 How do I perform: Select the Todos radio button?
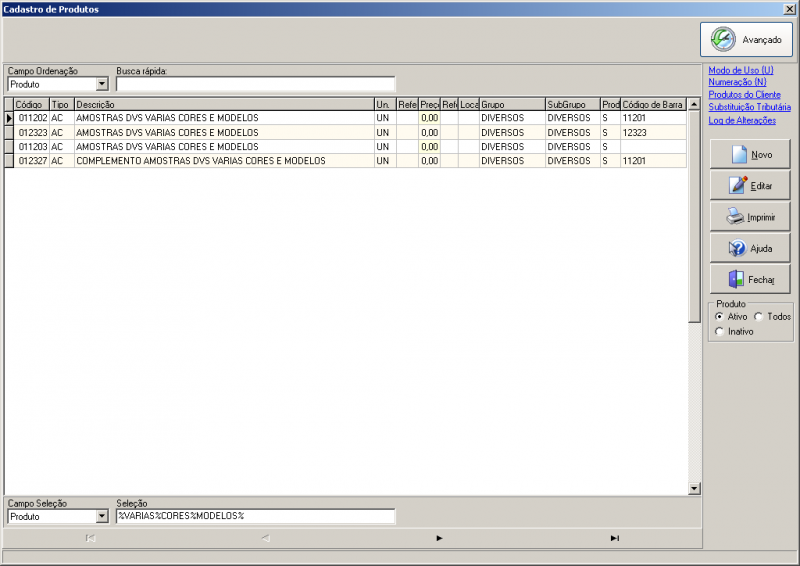759,316
